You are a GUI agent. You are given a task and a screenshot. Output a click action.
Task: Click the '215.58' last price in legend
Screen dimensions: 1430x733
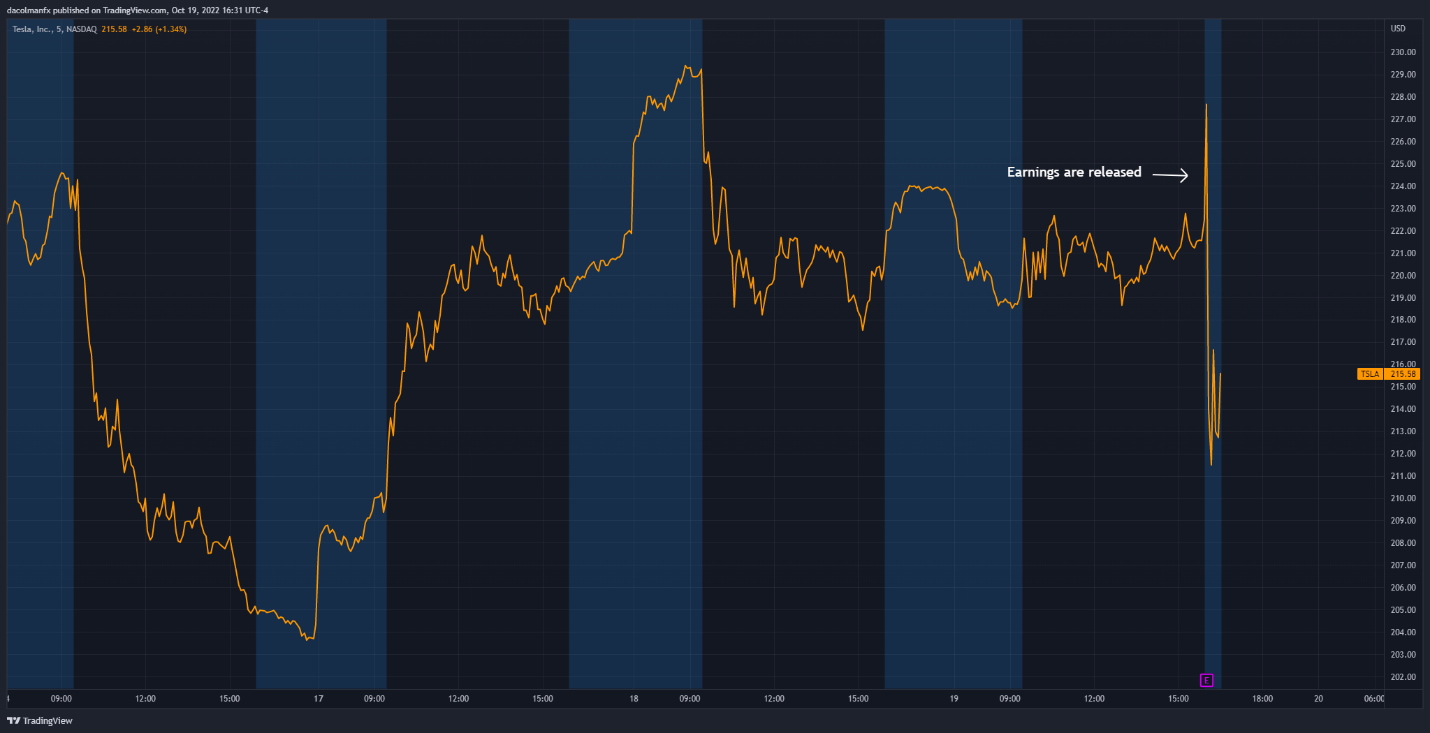tap(115, 29)
